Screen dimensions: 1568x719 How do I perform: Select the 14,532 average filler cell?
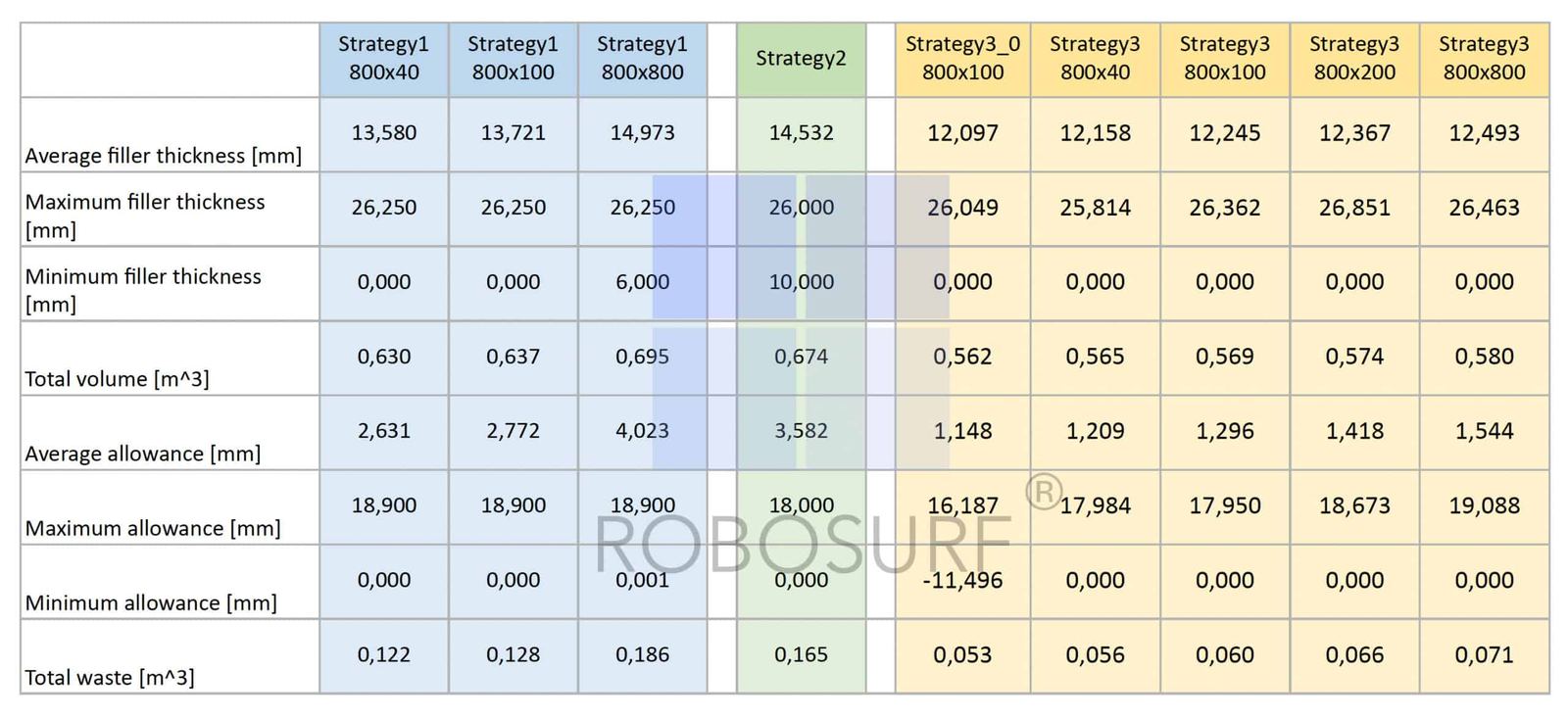click(801, 133)
